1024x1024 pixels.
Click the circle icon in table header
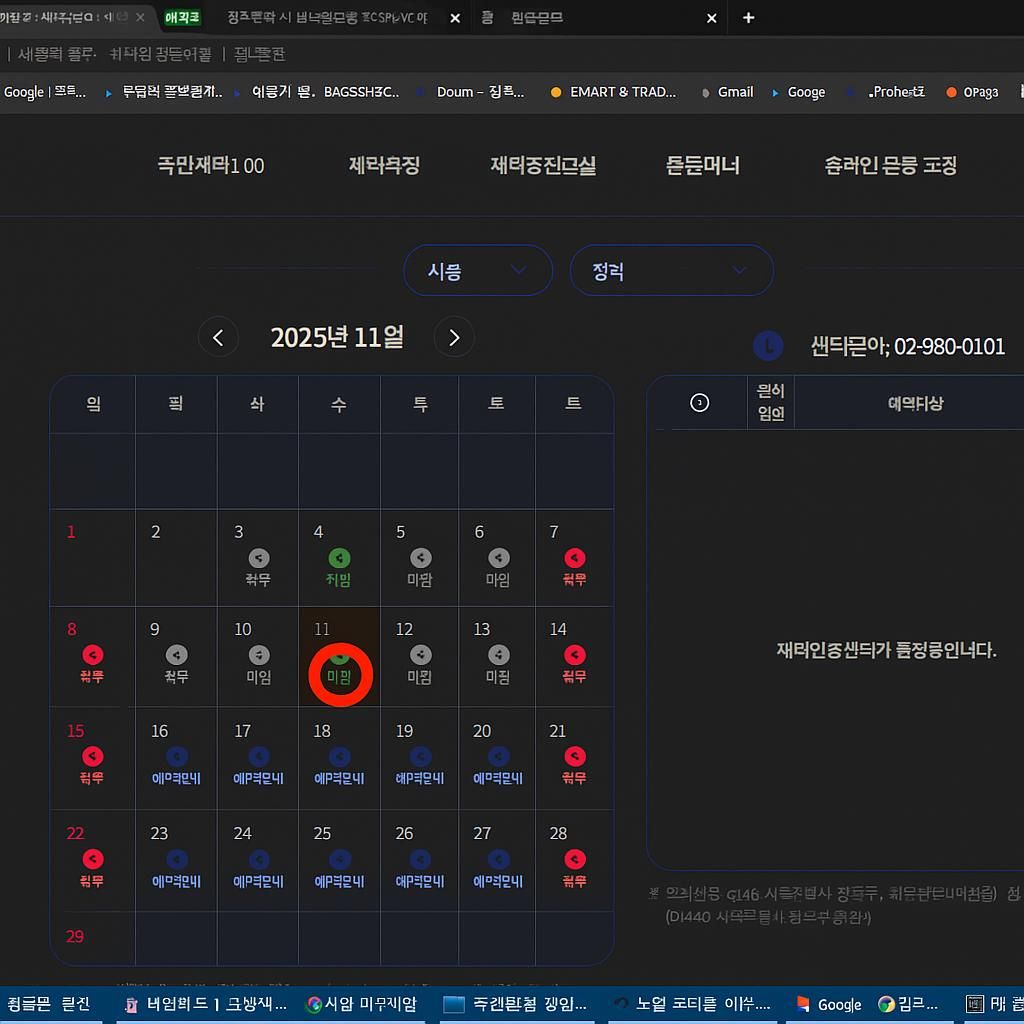coord(700,403)
